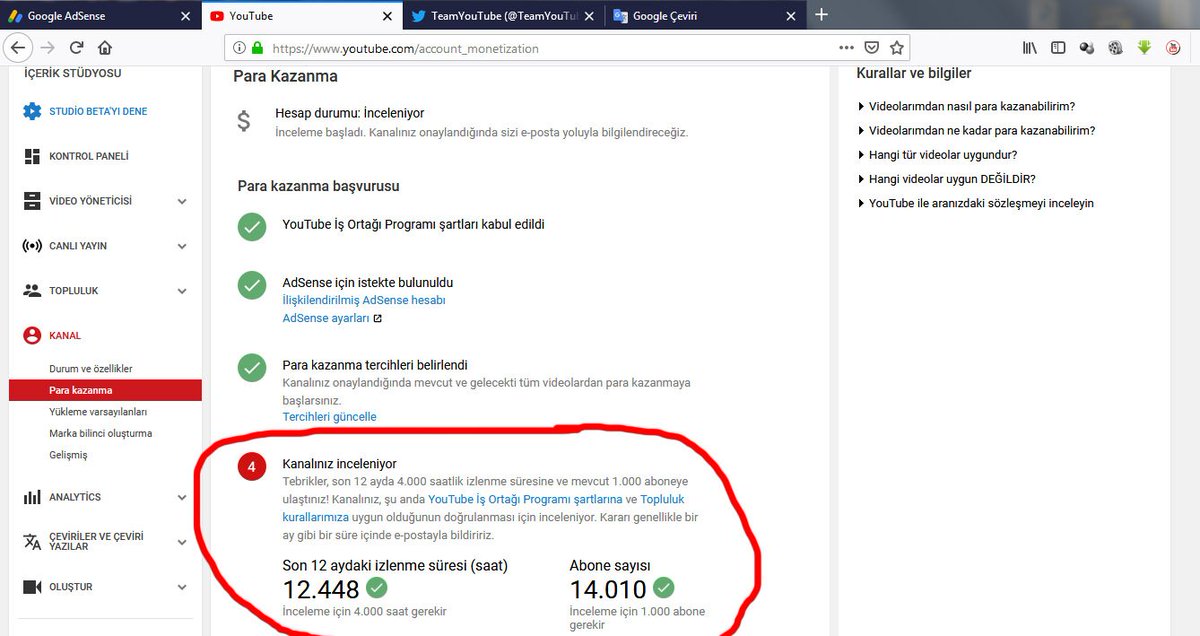This screenshot has width=1200, height=636.
Task: Click the Topluluk people icon
Action: point(32,291)
